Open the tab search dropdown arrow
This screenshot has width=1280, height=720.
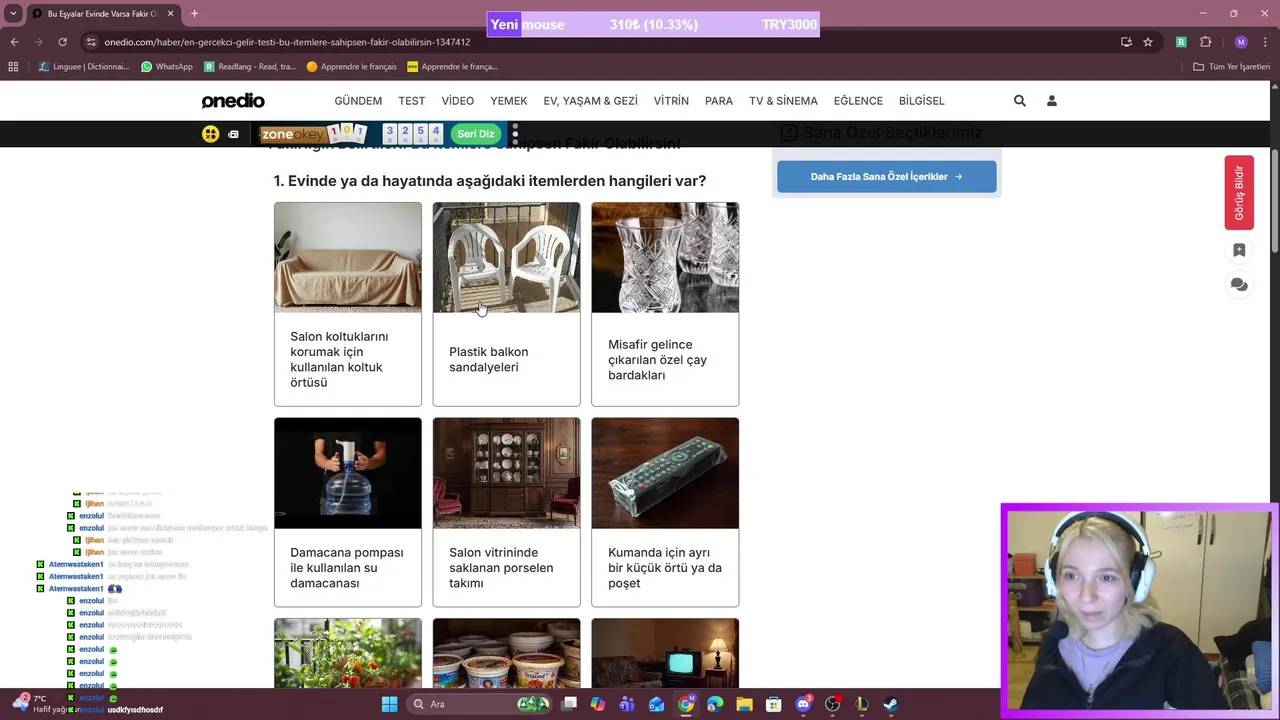point(13,14)
